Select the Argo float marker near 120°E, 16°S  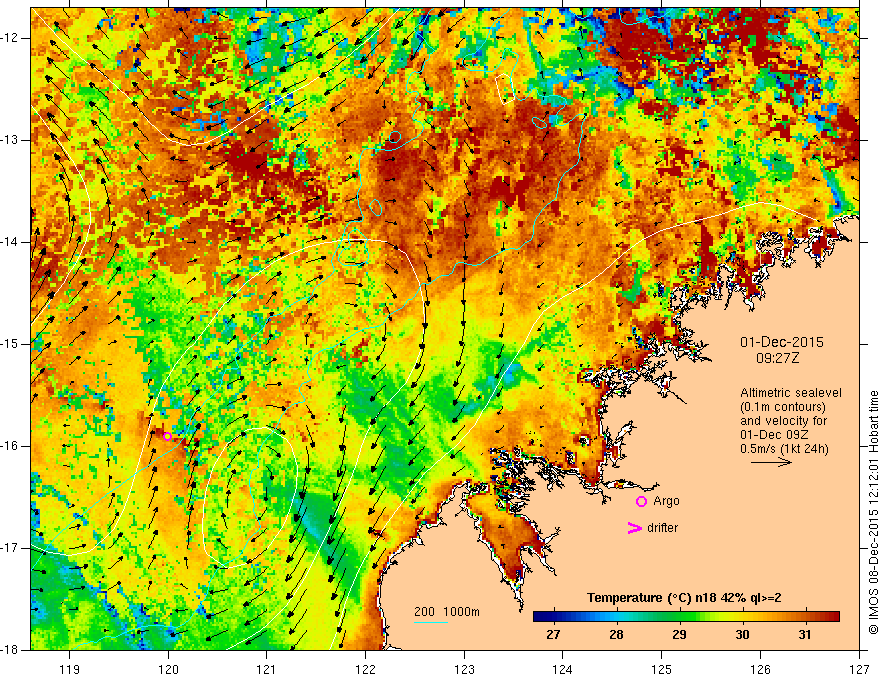[167, 437]
